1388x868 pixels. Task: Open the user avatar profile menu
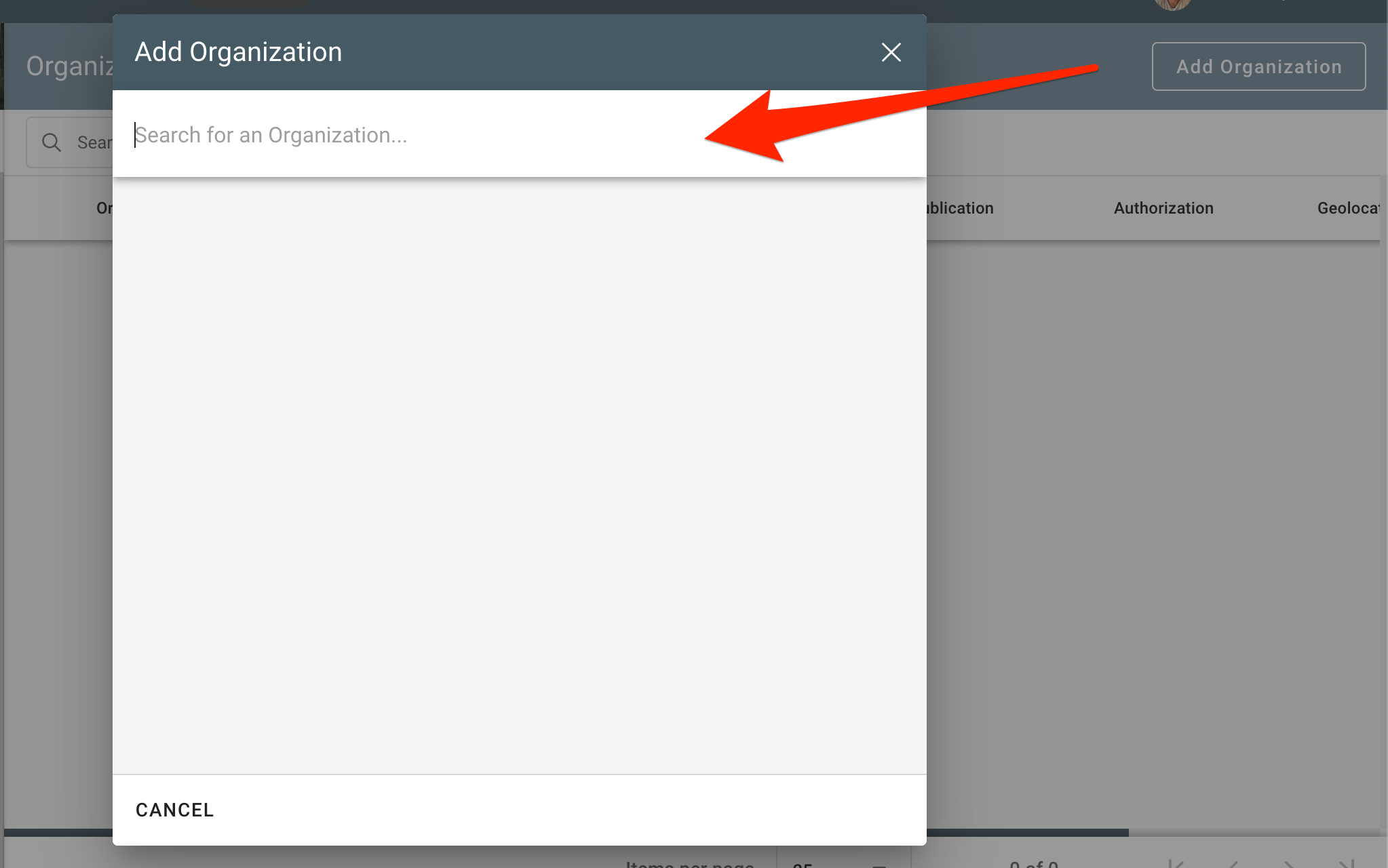[1172, 4]
